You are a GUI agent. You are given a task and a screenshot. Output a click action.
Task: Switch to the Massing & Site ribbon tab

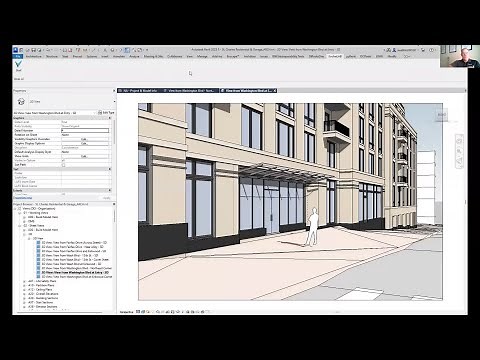click(153, 56)
